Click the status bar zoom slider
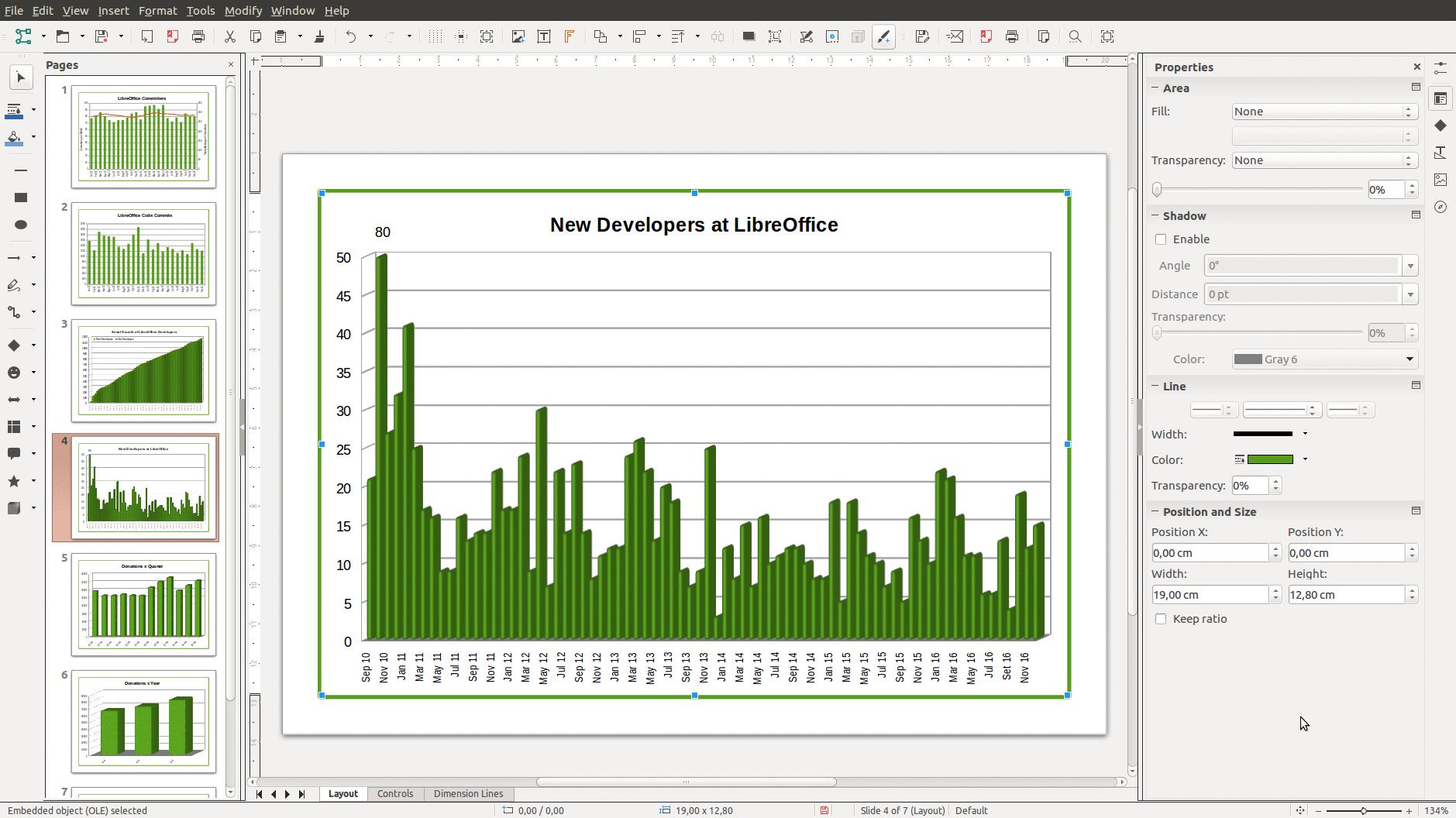Screen dimensions: 1456x818 click(x=1364, y=810)
